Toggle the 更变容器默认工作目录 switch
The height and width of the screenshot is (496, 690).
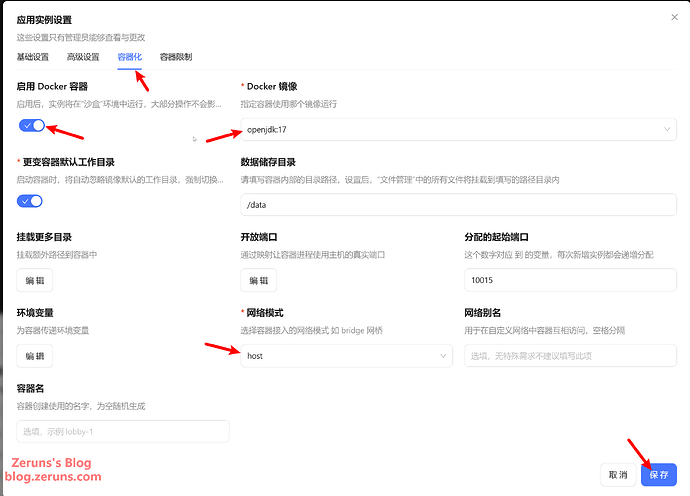(30, 201)
